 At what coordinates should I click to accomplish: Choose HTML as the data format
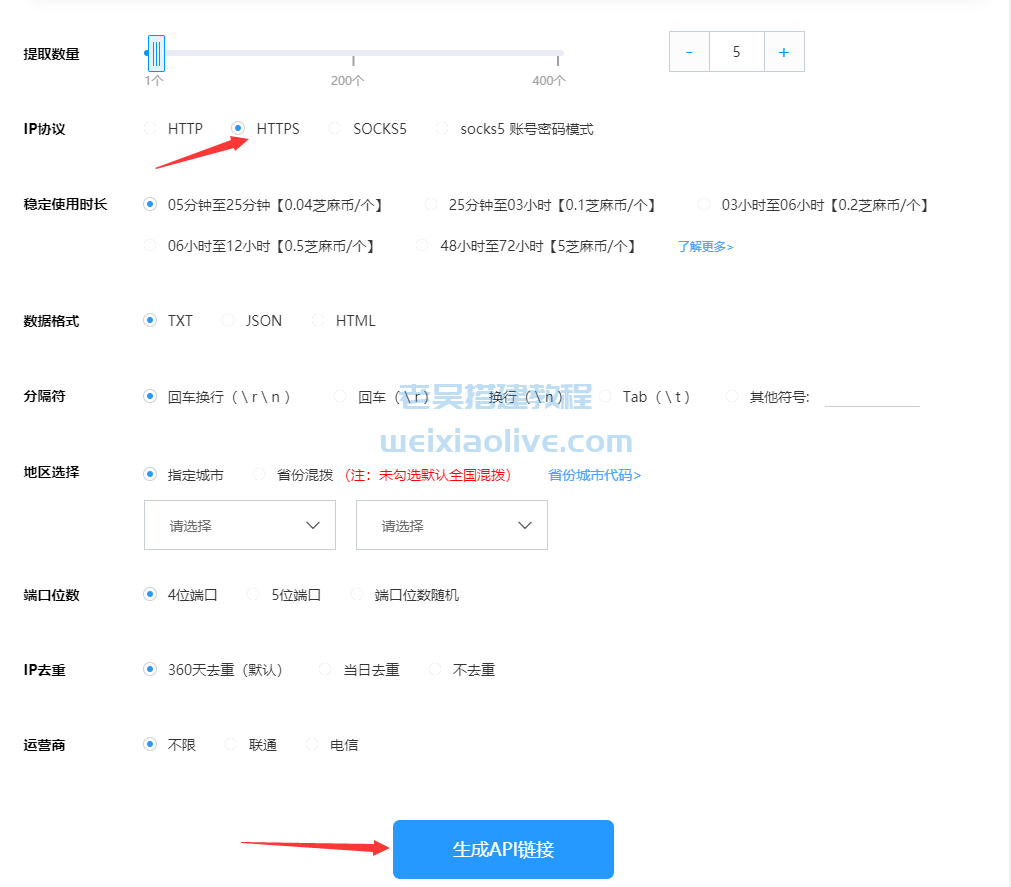(x=318, y=320)
